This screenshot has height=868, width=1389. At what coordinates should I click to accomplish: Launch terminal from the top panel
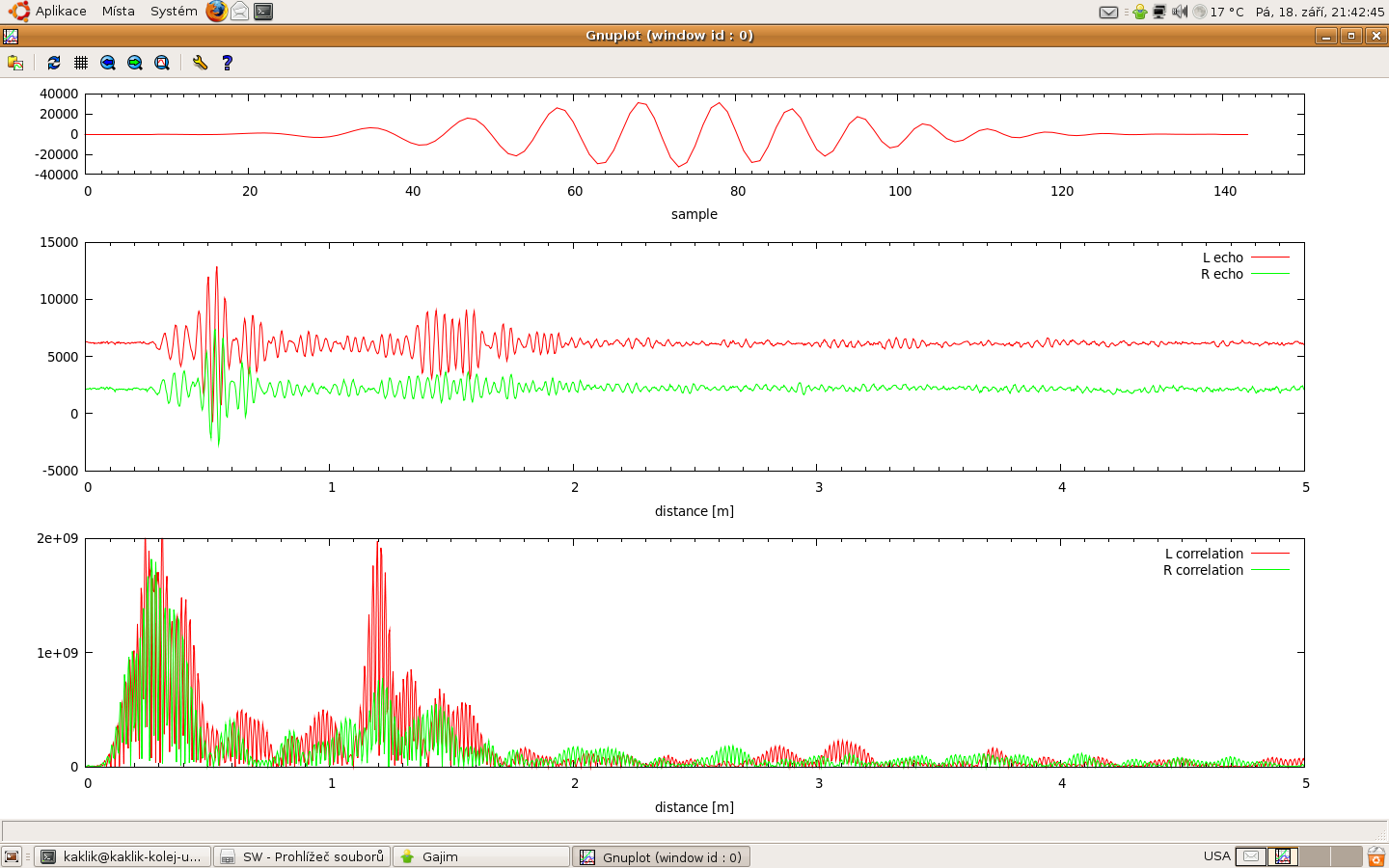click(x=263, y=12)
